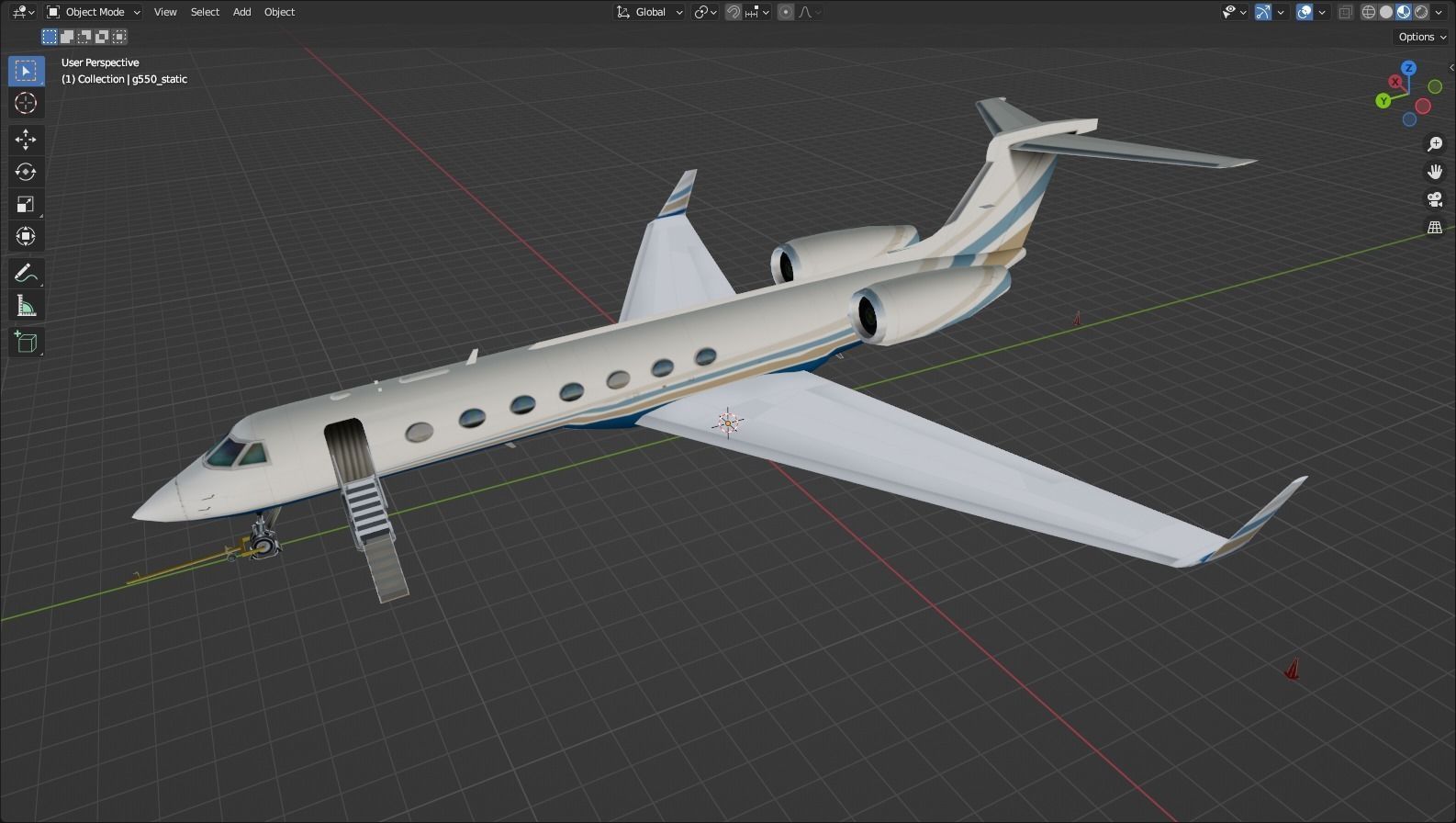Image resolution: width=1456 pixels, height=823 pixels.
Task: Open Global transform orientation dropdown
Action: tap(649, 12)
